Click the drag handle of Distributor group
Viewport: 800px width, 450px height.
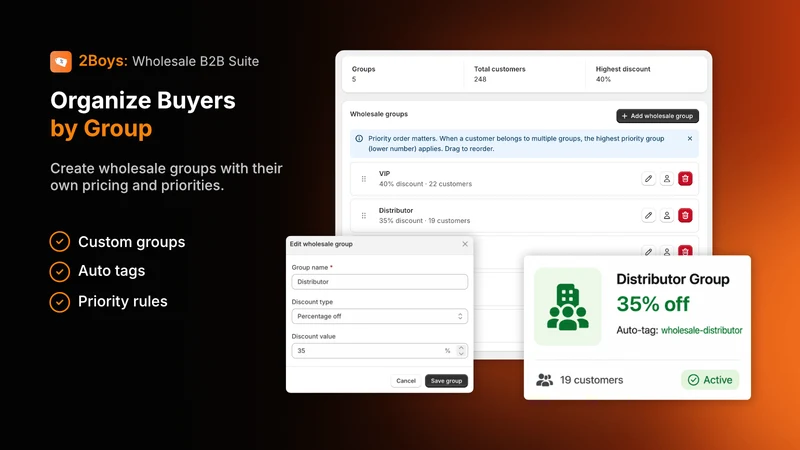tap(364, 215)
